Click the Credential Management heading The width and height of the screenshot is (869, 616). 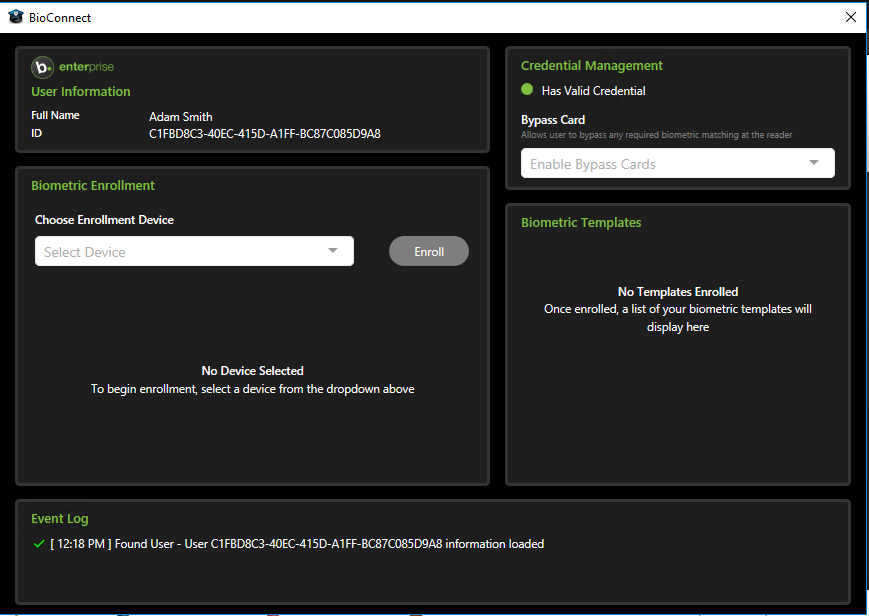[x=591, y=65]
